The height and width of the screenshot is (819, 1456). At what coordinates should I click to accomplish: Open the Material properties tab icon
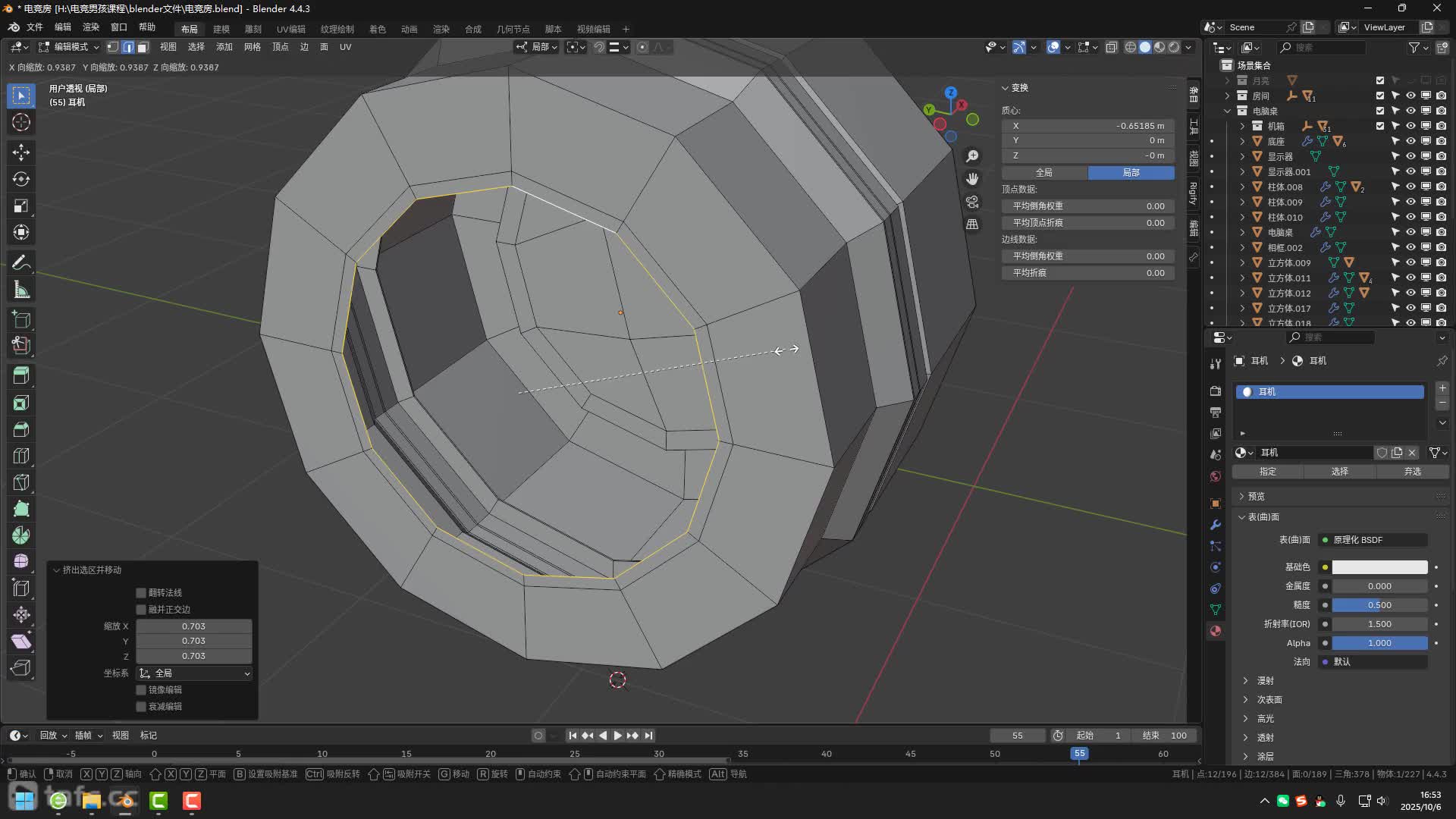[x=1216, y=631]
